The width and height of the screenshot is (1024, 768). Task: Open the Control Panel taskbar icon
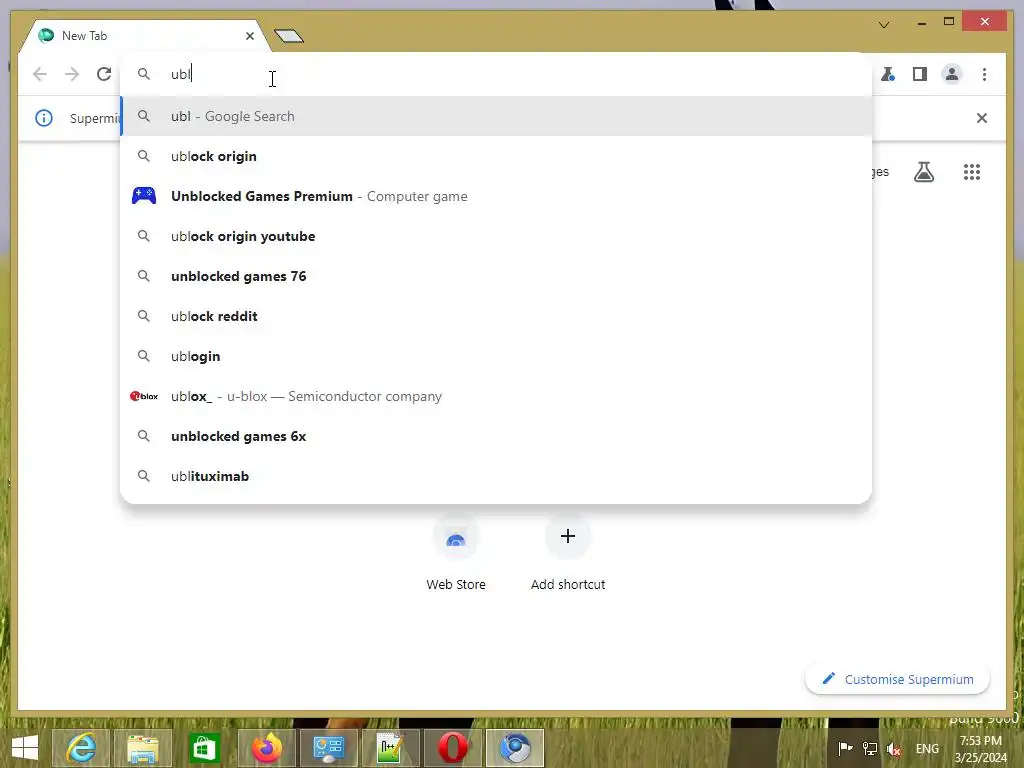click(328, 748)
